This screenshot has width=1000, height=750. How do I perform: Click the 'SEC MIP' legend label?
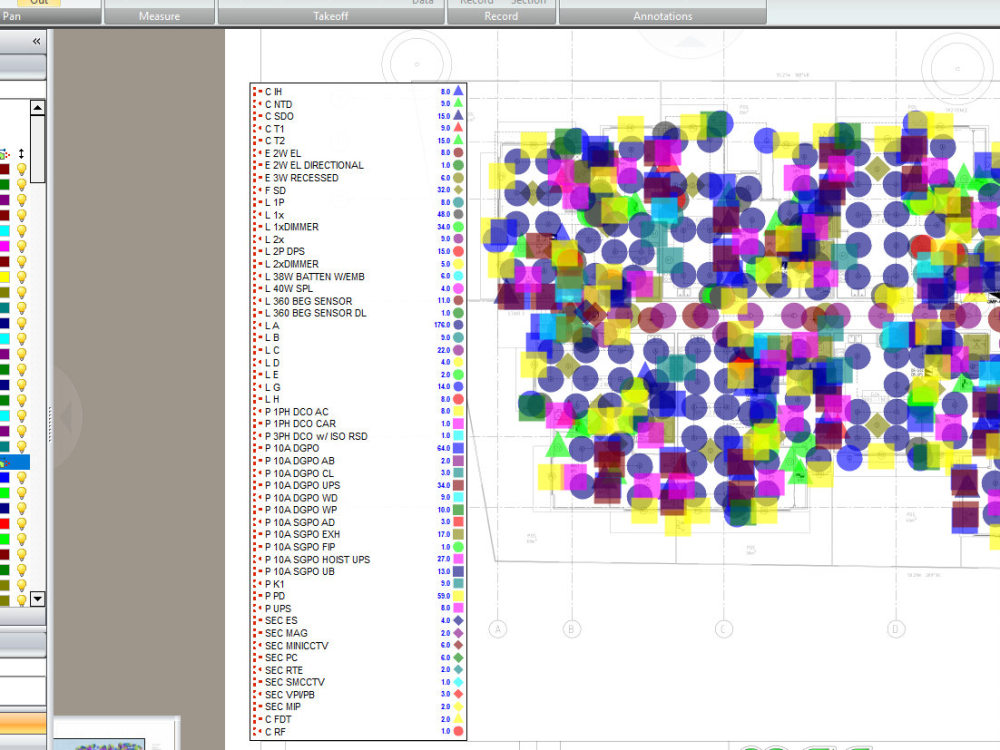click(283, 707)
